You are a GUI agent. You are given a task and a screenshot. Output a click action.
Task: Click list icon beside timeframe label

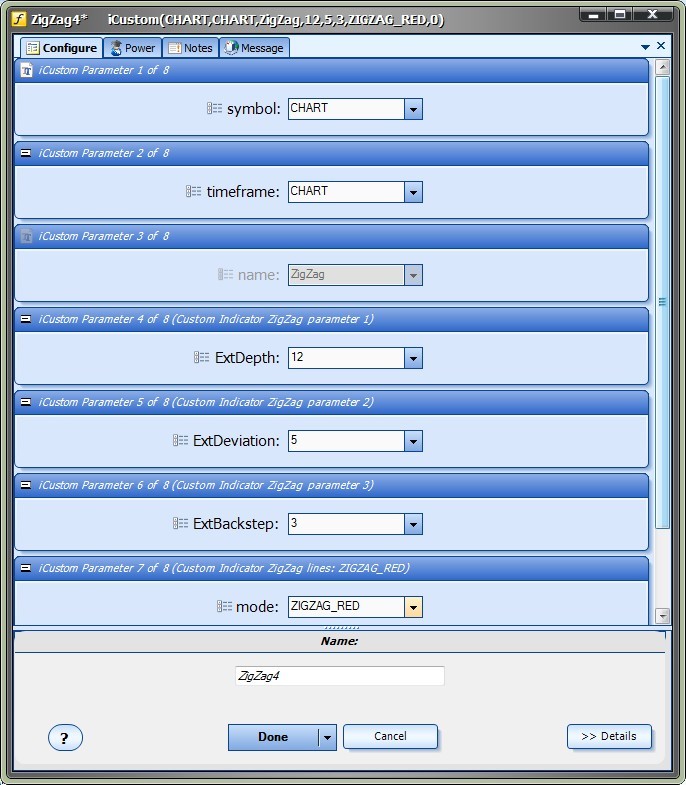pyautogui.click(x=193, y=191)
